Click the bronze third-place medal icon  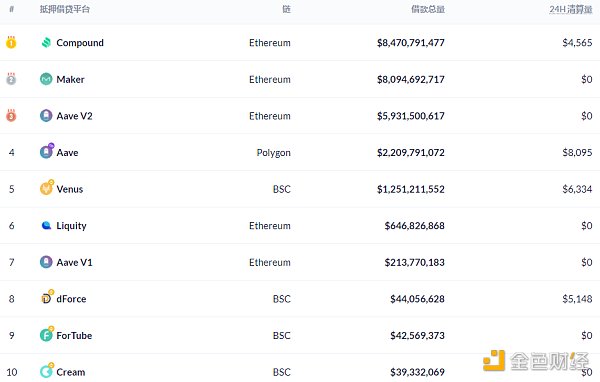click(x=11, y=115)
